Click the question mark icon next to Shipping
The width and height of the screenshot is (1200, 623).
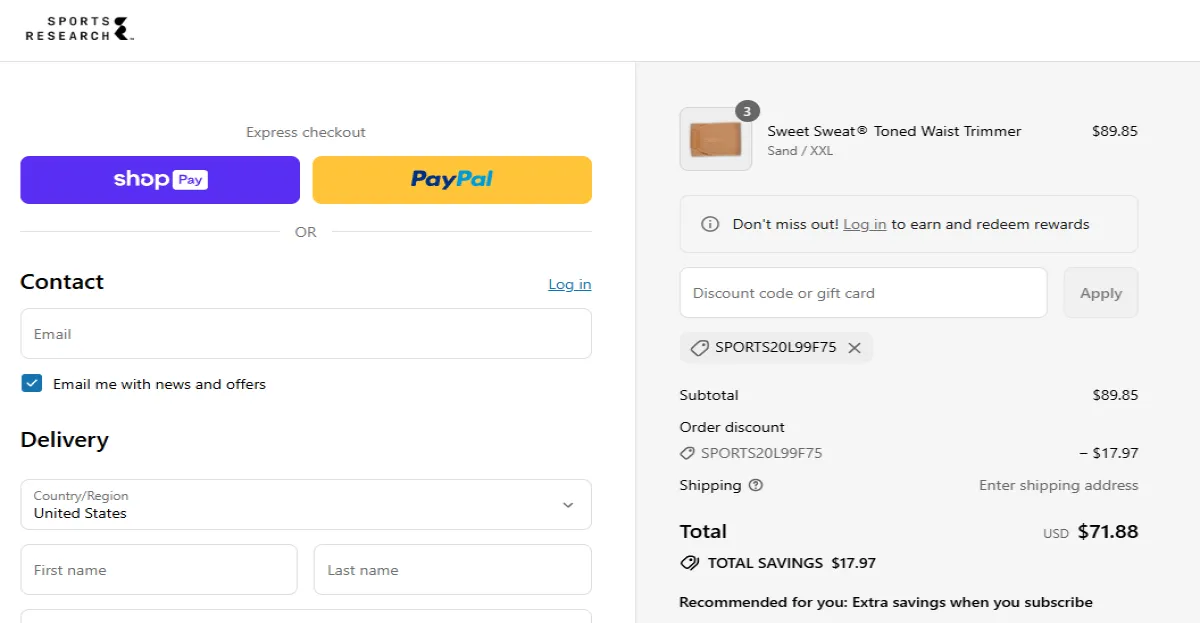click(x=755, y=485)
